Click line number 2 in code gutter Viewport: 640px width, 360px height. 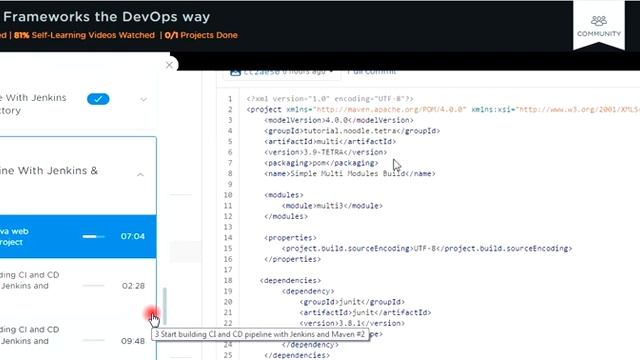(x=230, y=109)
